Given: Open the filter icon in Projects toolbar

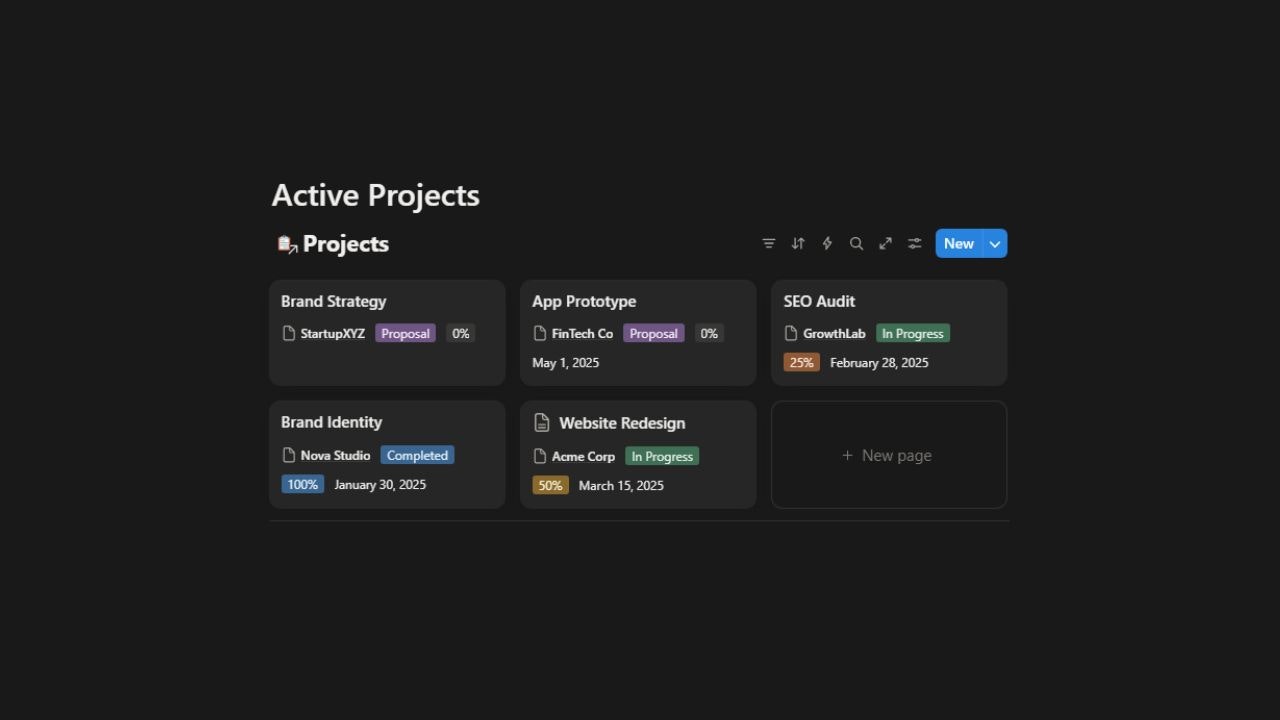Looking at the screenshot, I should point(768,244).
